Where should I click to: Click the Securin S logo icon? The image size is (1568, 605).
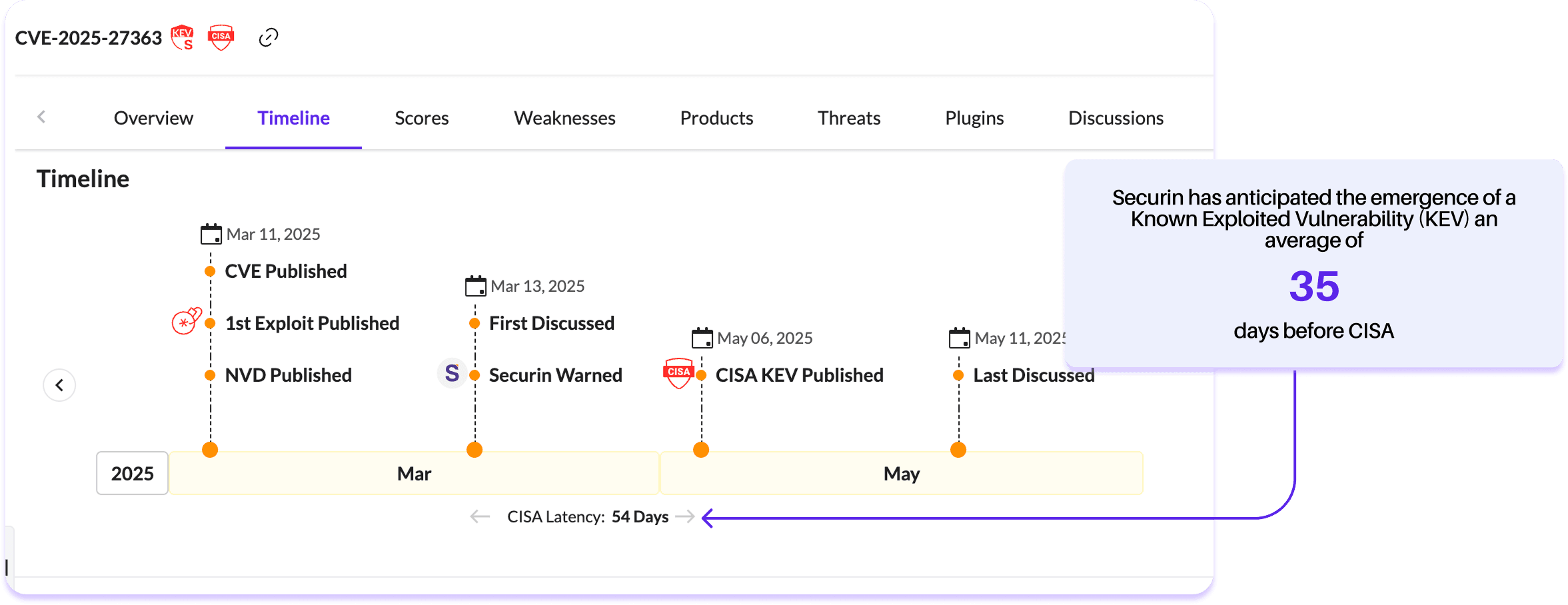[452, 373]
